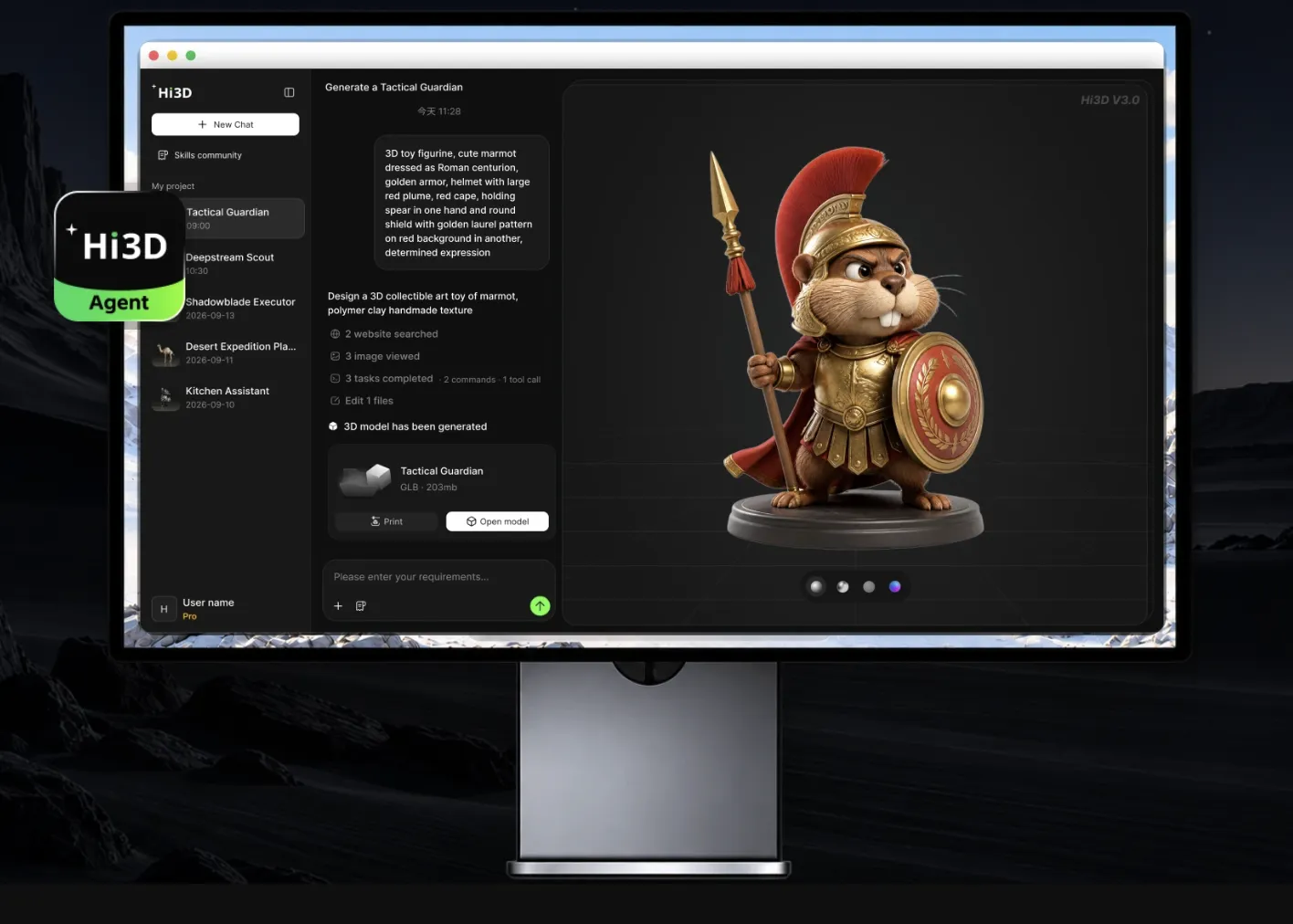Screen dimensions: 1293x924
Task: Click the plus attachment icon in input box
Action: [338, 606]
